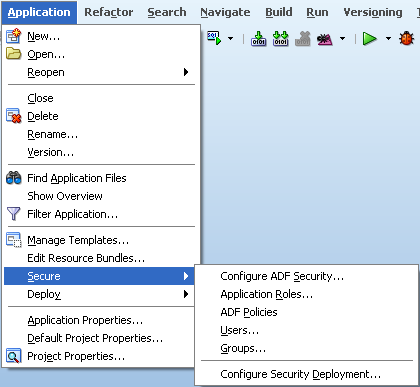Viewport: 420px width, 387px height.
Task: Choose Application Roles... from submenu
Action: 306,294
